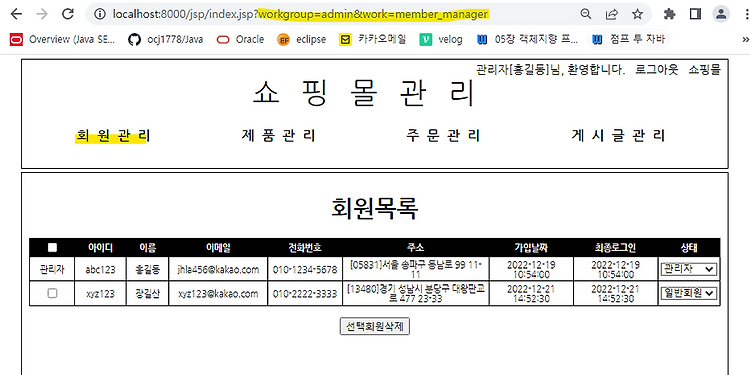750x375 pixels.
Task: Go back with the browser back arrow
Action: coord(16,14)
